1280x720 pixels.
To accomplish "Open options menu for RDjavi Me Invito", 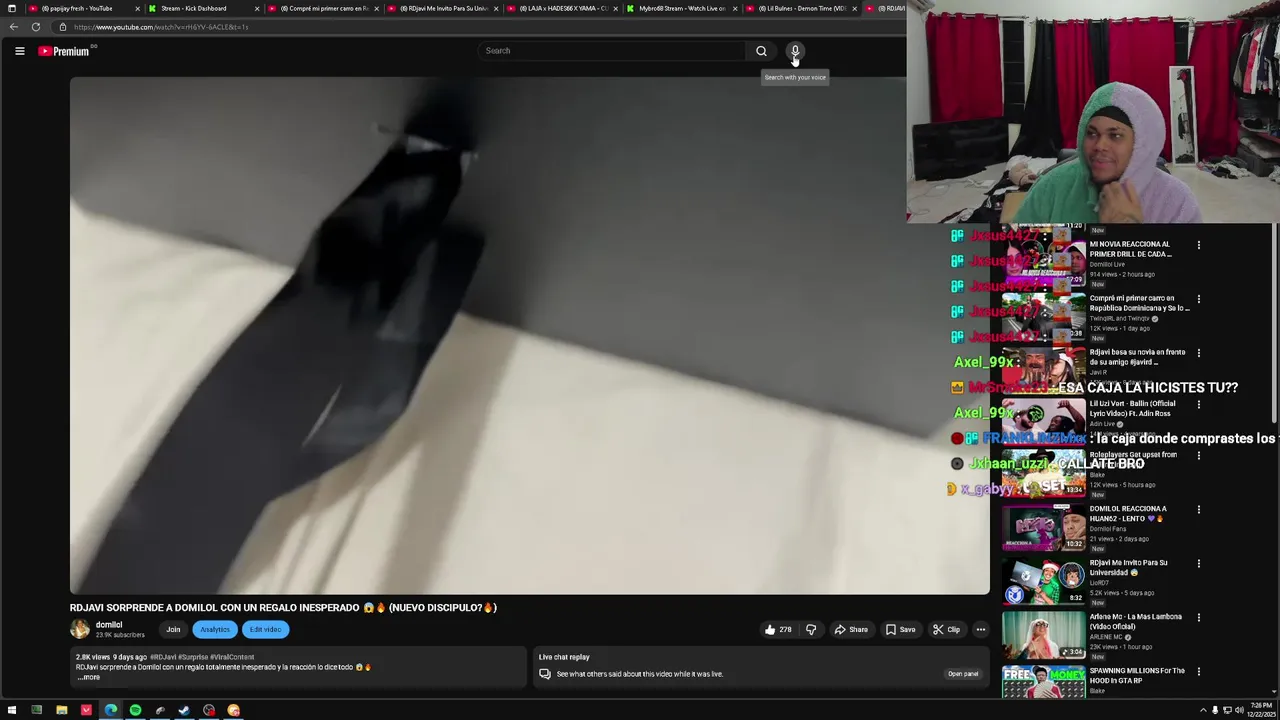I will pos(1199,564).
